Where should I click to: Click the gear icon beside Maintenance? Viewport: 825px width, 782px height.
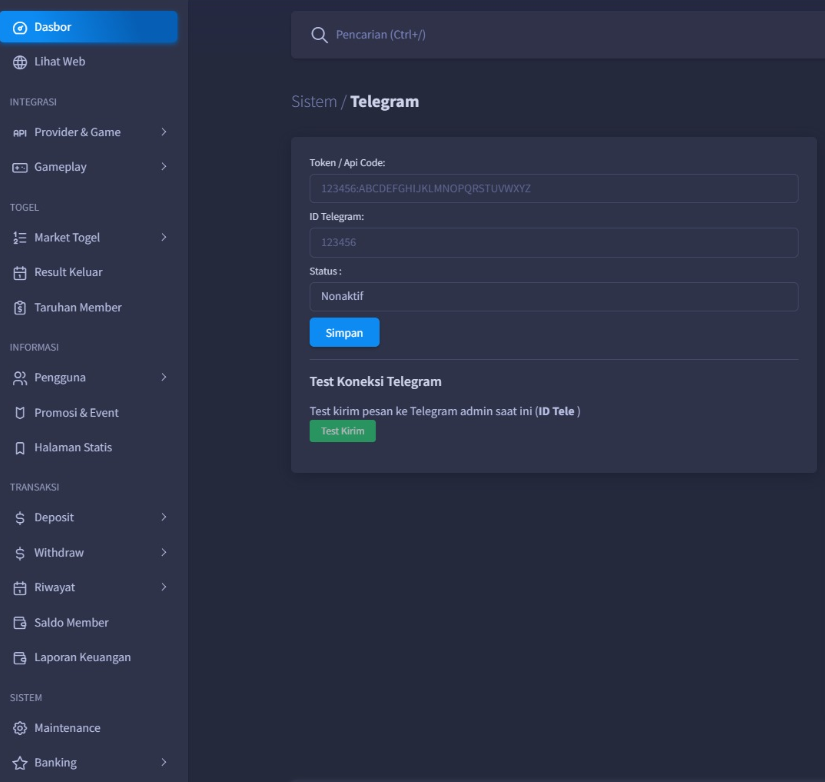[19, 728]
